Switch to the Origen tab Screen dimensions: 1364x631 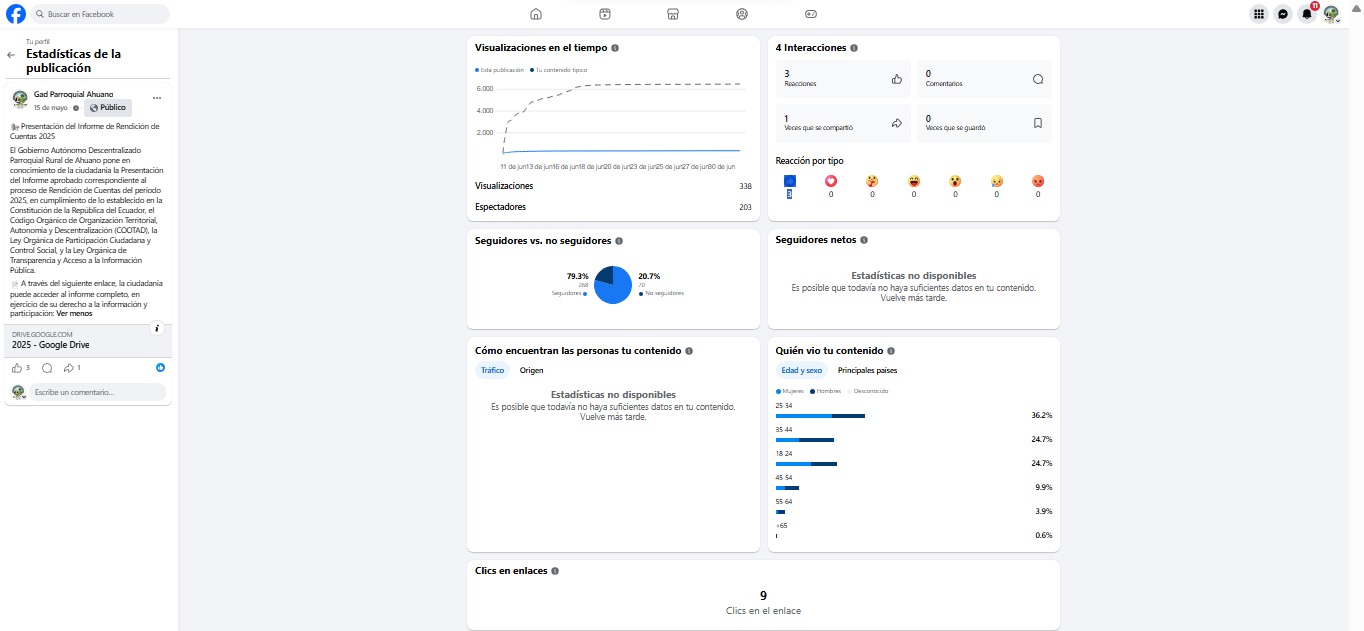pos(531,371)
